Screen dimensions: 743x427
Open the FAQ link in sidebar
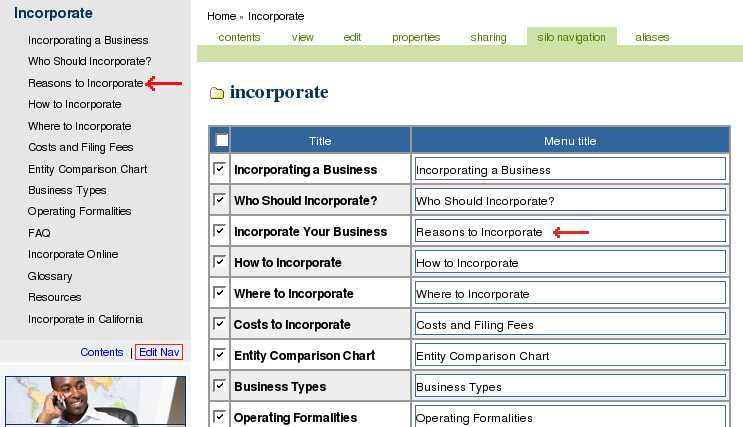(39, 233)
